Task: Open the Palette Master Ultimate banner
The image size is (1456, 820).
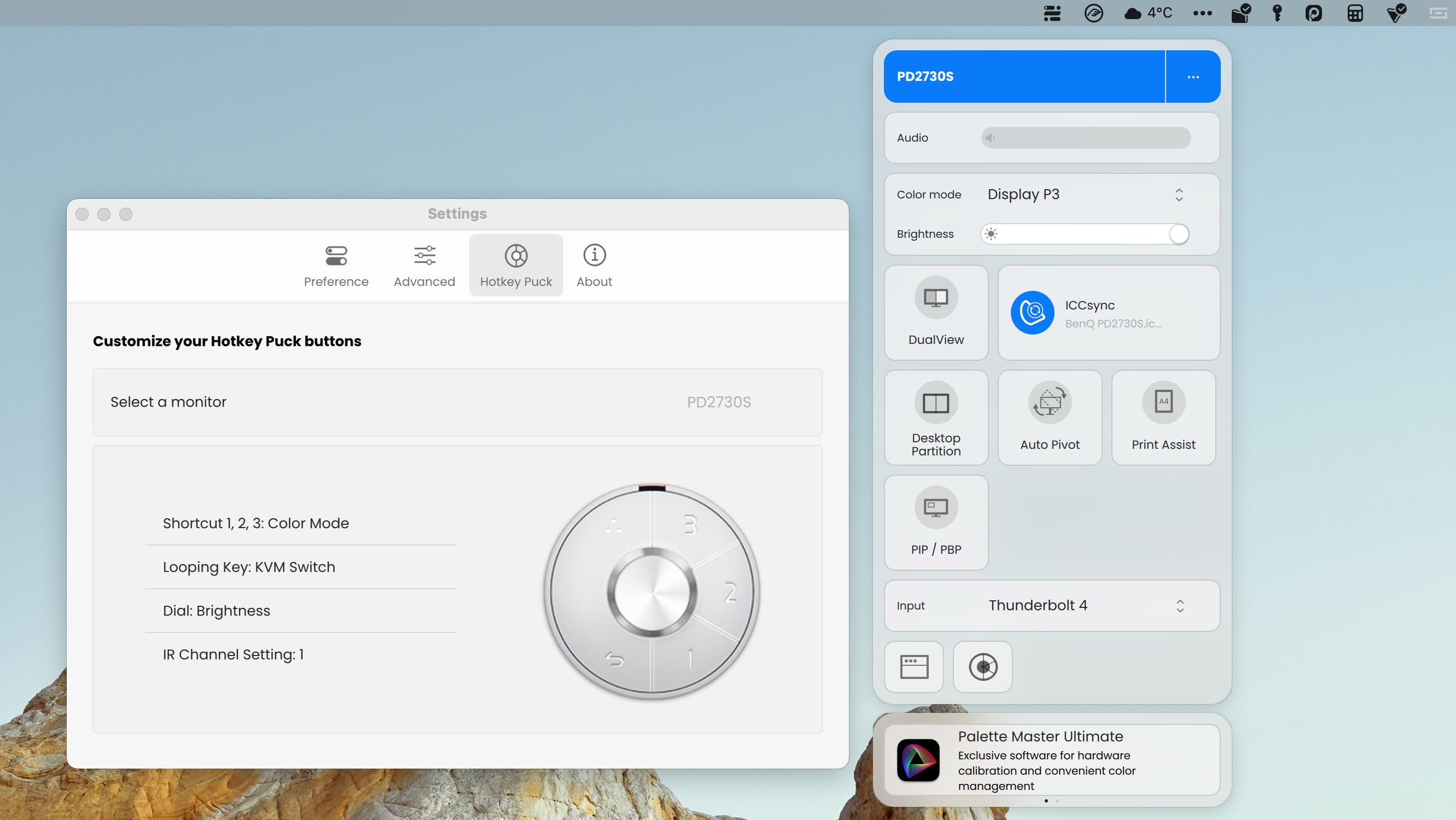Action: 1052,760
